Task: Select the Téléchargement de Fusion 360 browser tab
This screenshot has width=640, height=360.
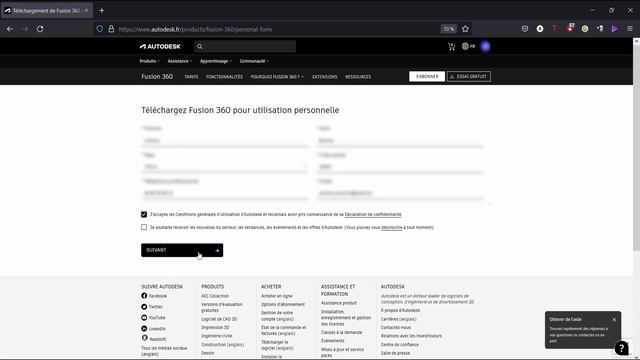Action: (47, 11)
